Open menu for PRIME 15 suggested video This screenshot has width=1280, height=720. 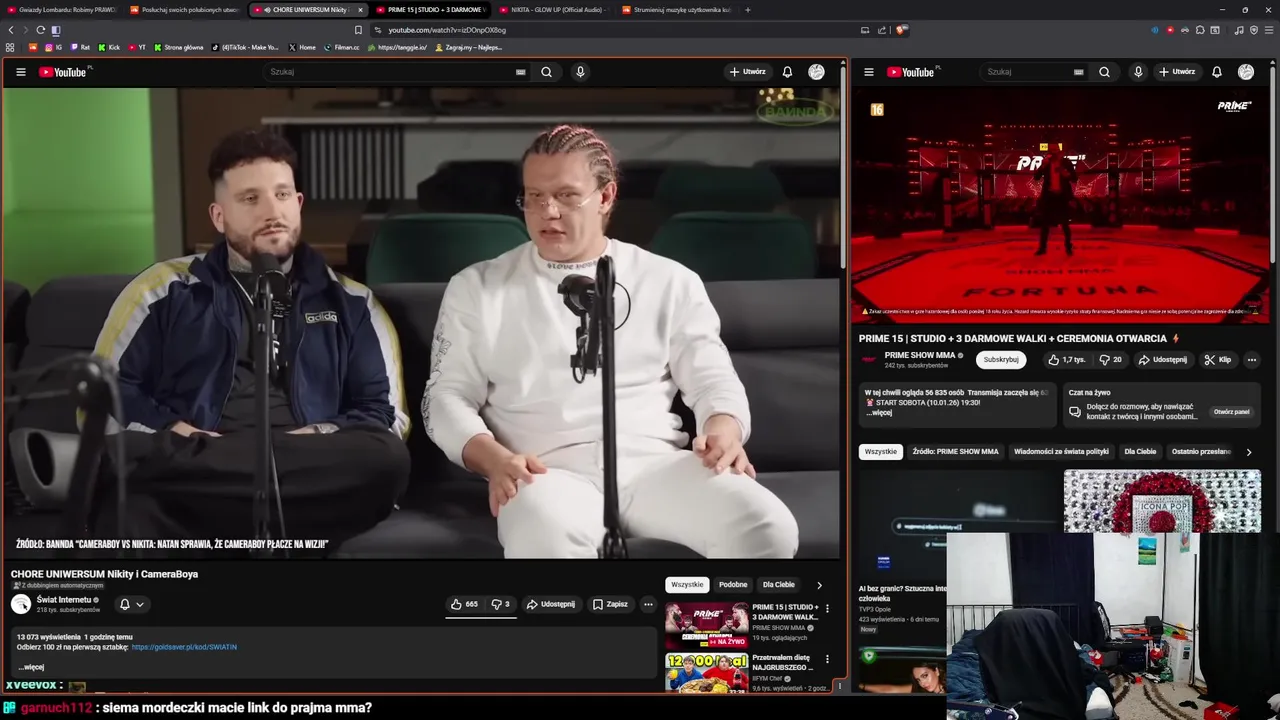pos(827,608)
